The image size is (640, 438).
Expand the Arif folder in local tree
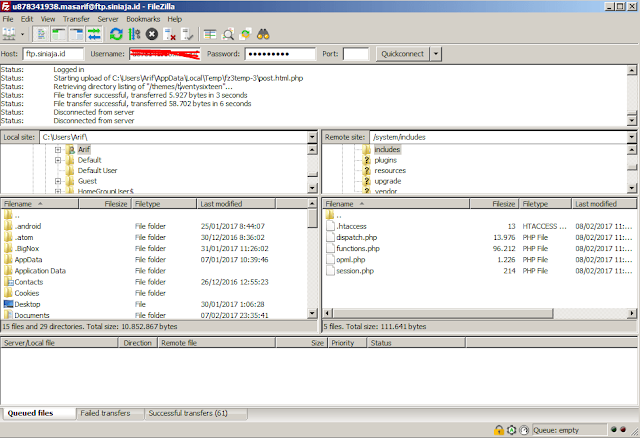(58, 150)
